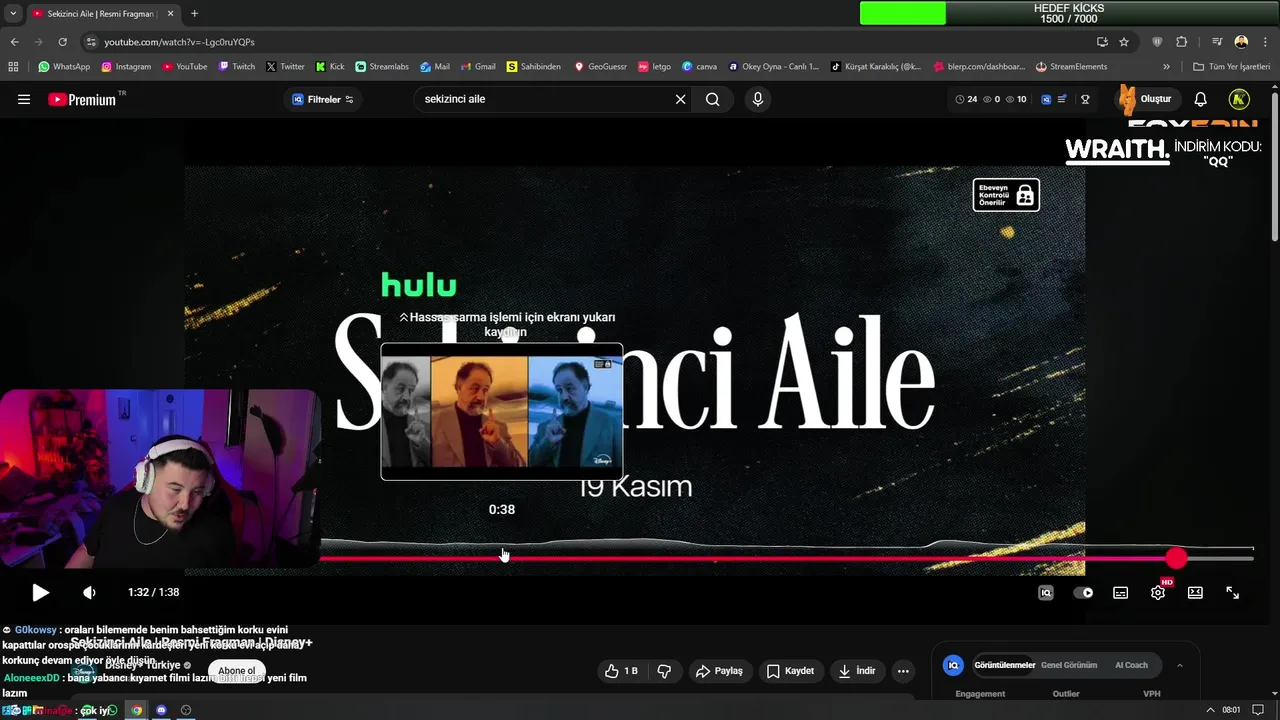Switch to theater mode

[x=1195, y=592]
